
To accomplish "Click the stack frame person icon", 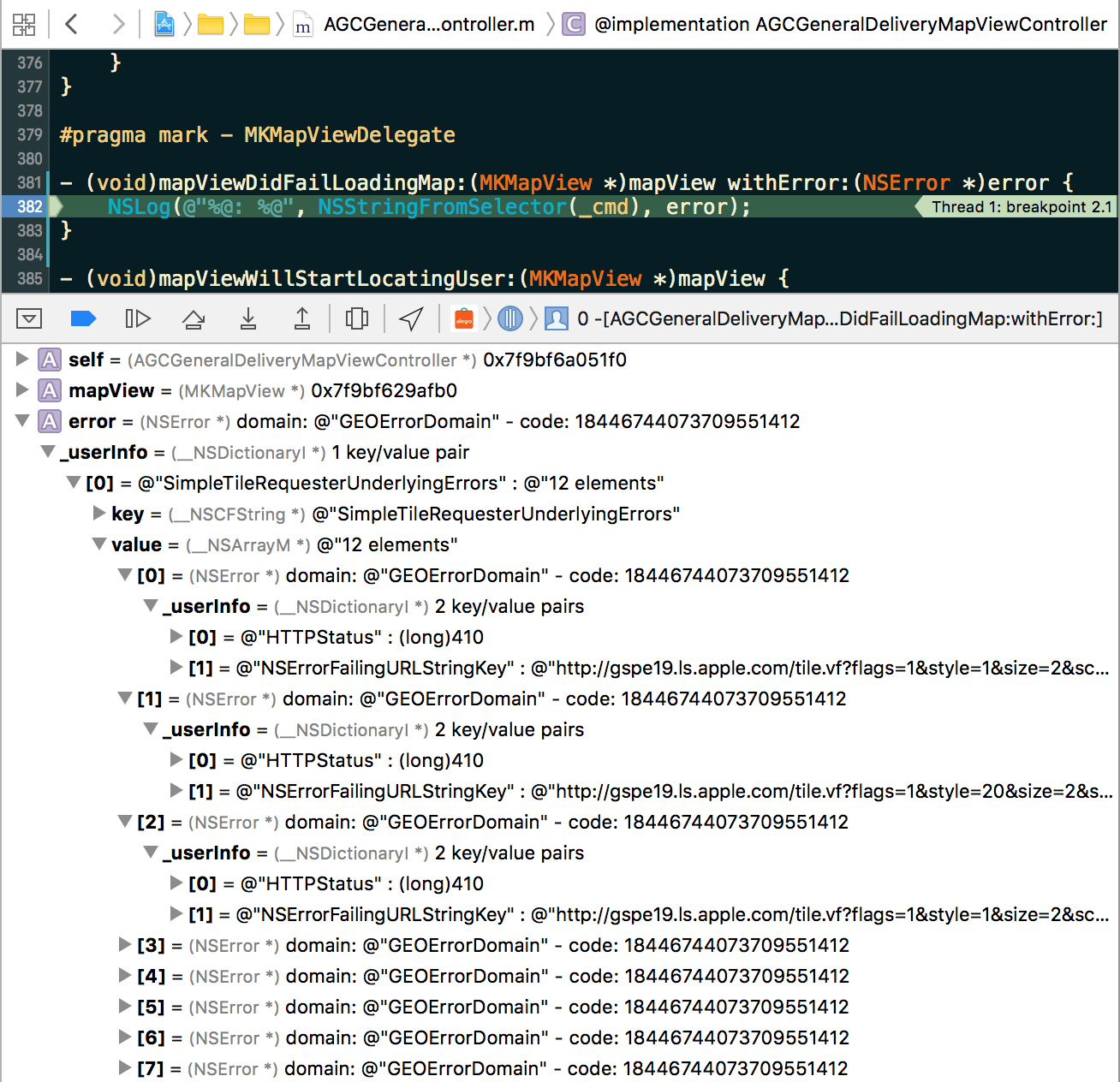I will (557, 319).
